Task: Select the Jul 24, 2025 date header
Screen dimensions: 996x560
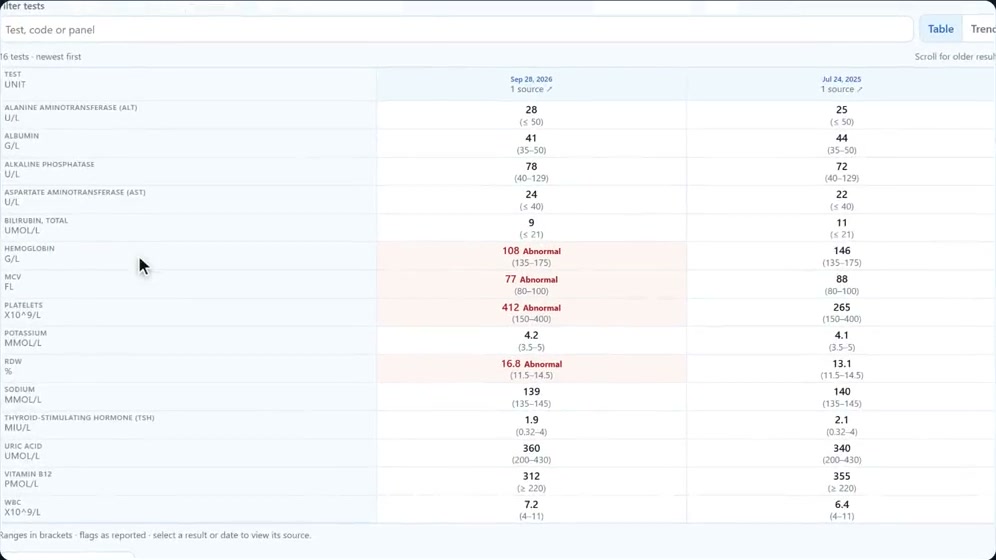Action: [842, 79]
